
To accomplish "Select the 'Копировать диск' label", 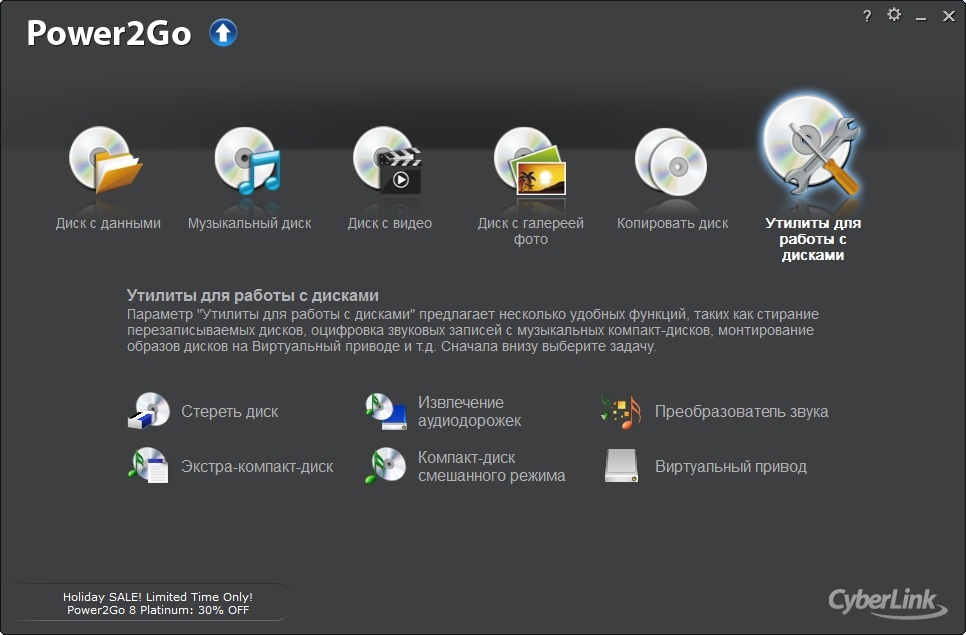I will pyautogui.click(x=672, y=223).
